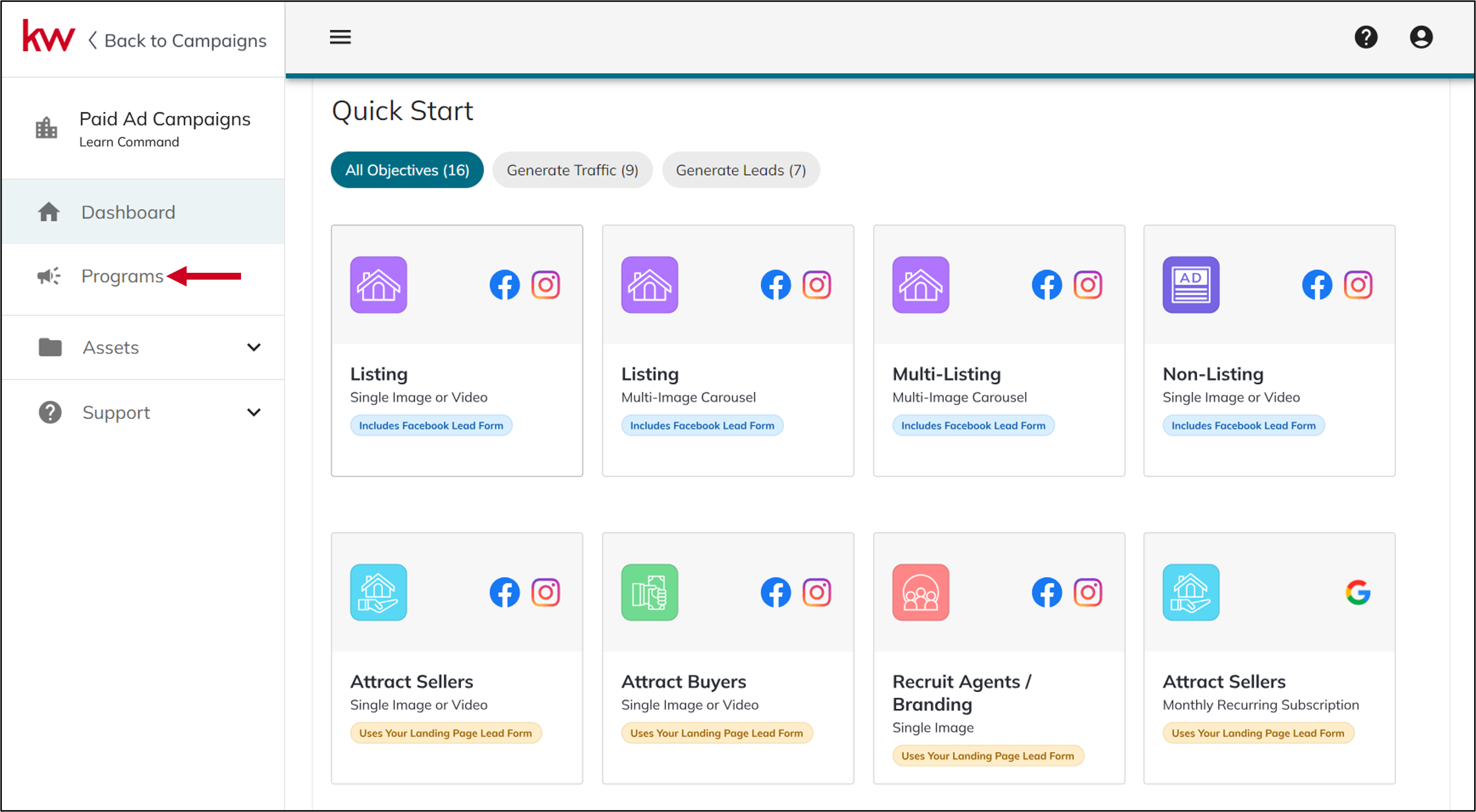
Task: Select the All Objectives (16) filter
Action: pos(408,170)
